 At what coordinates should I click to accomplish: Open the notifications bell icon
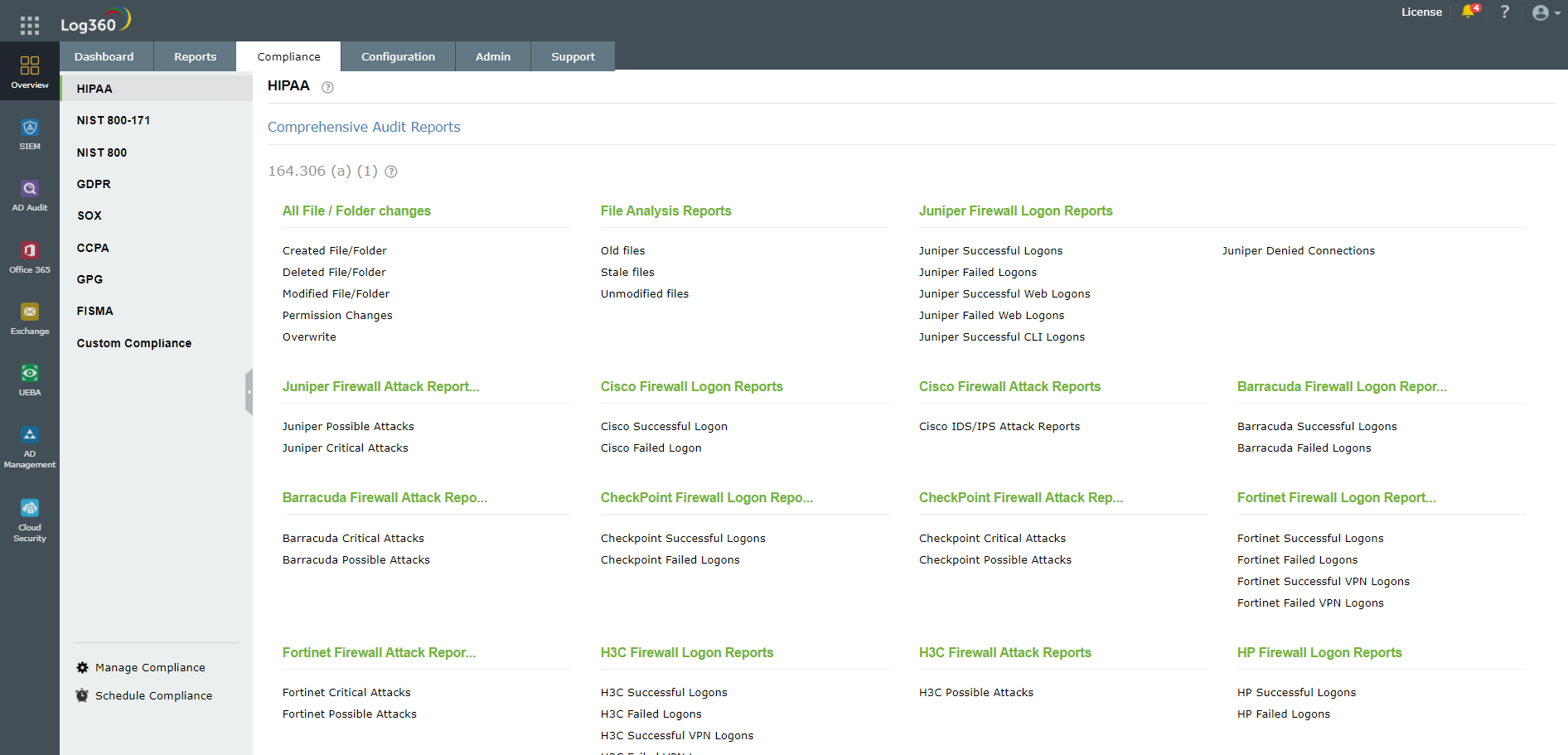point(1469,12)
